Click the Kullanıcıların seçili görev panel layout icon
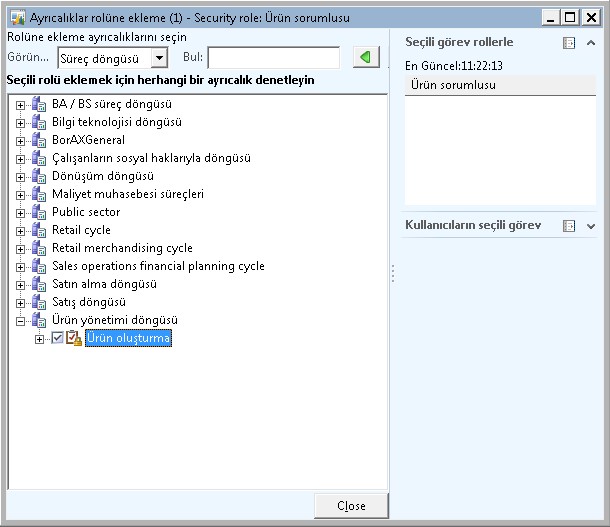 point(569,226)
